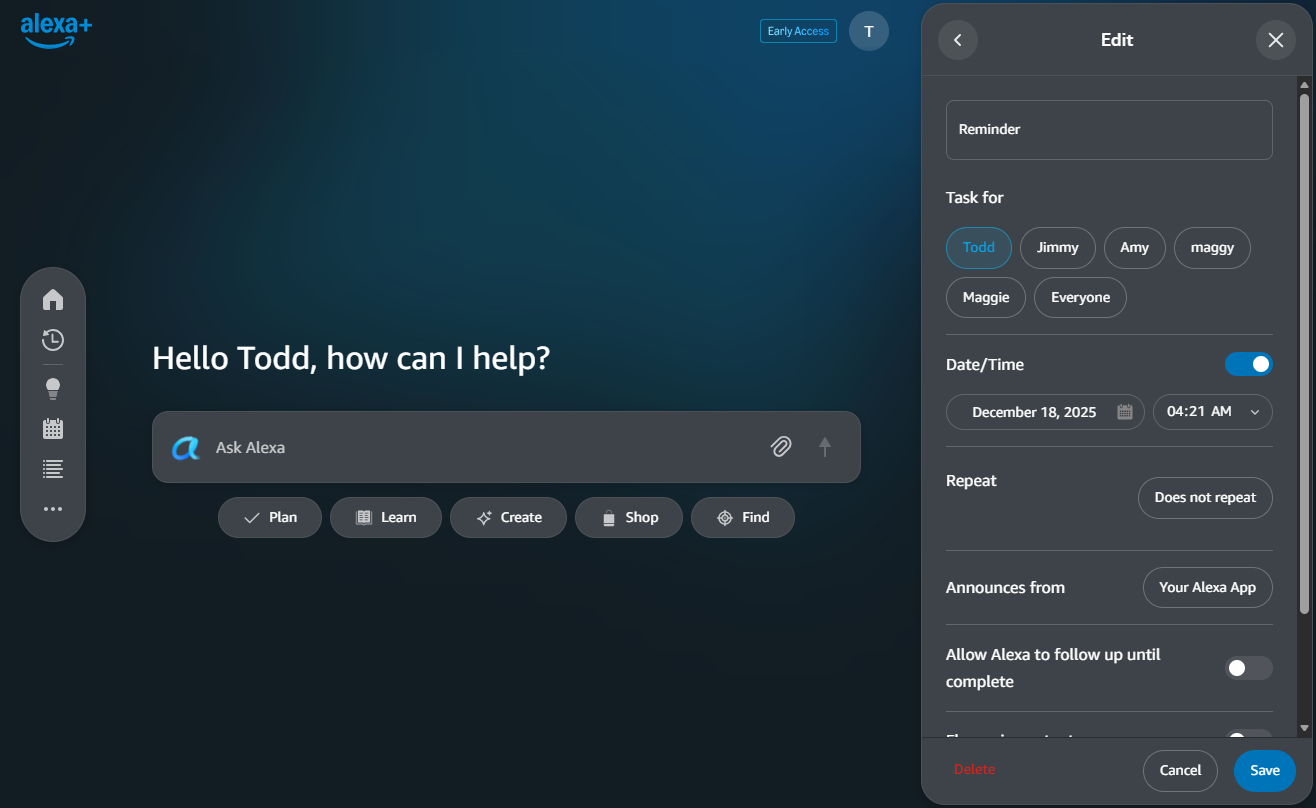Viewport: 1316px width, 808px height.
Task: Click the back arrow in Edit panel
Action: click(x=958, y=40)
